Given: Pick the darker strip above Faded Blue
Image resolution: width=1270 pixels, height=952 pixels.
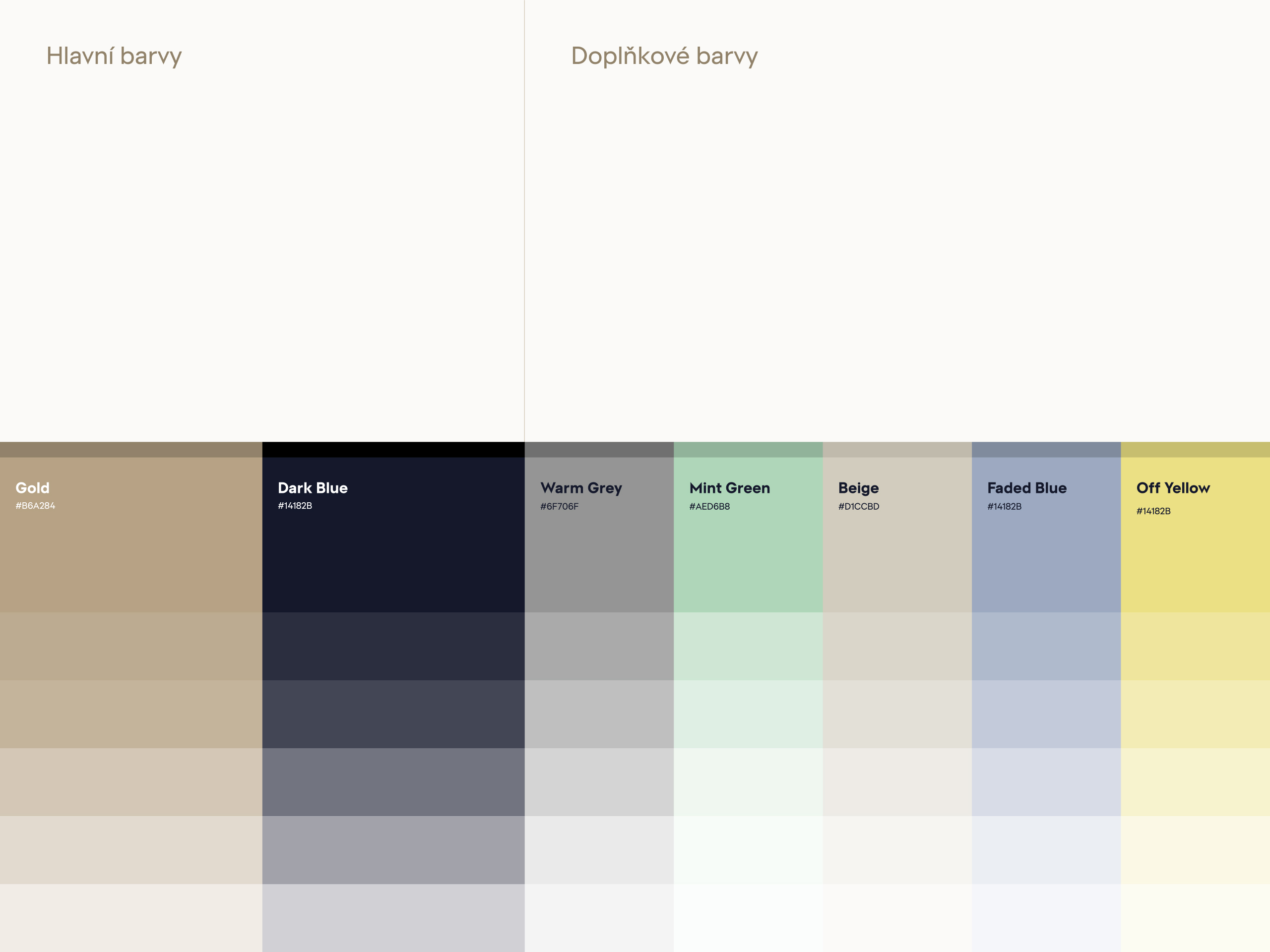Looking at the screenshot, I should (x=1046, y=449).
